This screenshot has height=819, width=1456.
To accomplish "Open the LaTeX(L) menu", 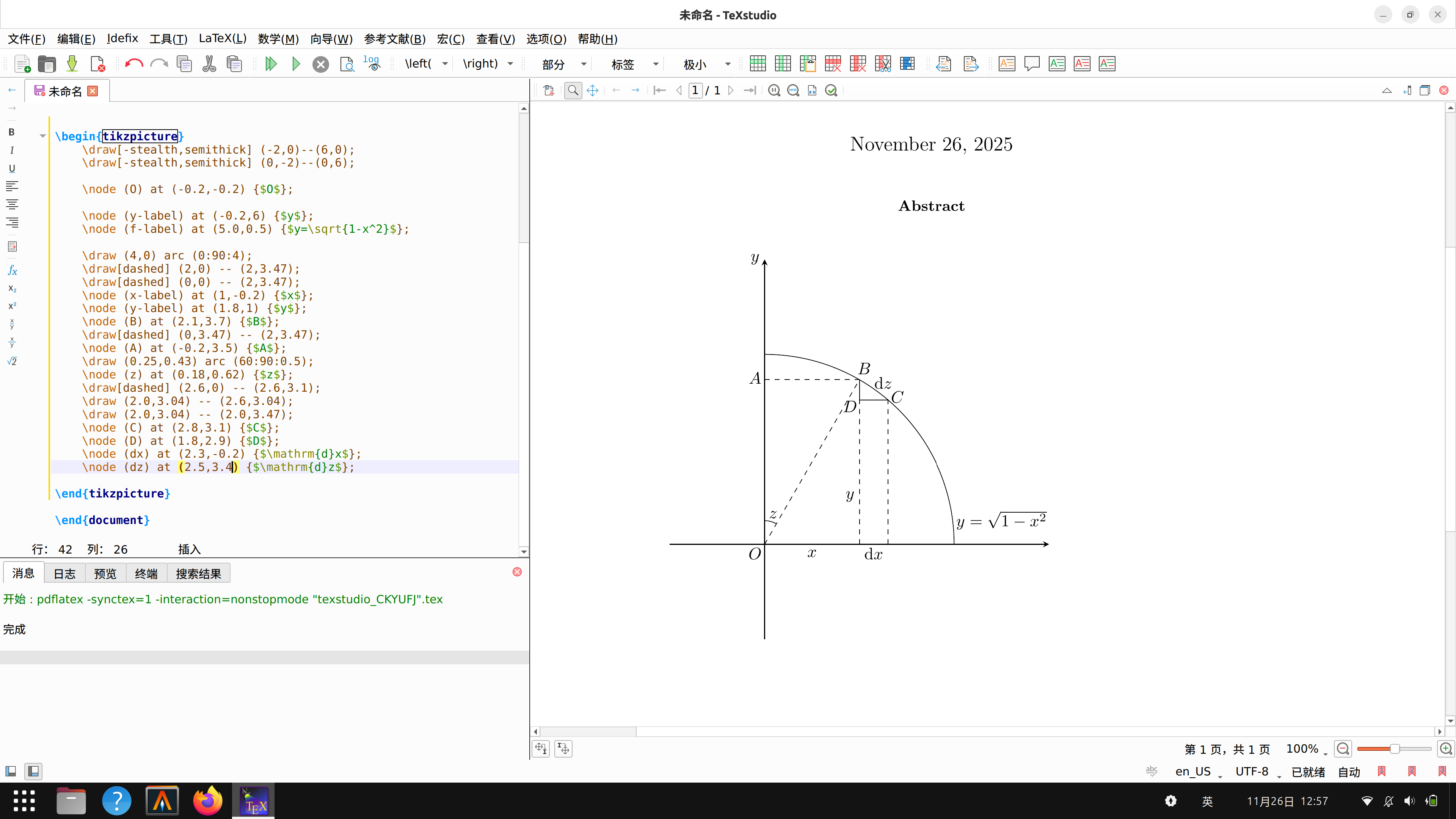I will click(223, 39).
